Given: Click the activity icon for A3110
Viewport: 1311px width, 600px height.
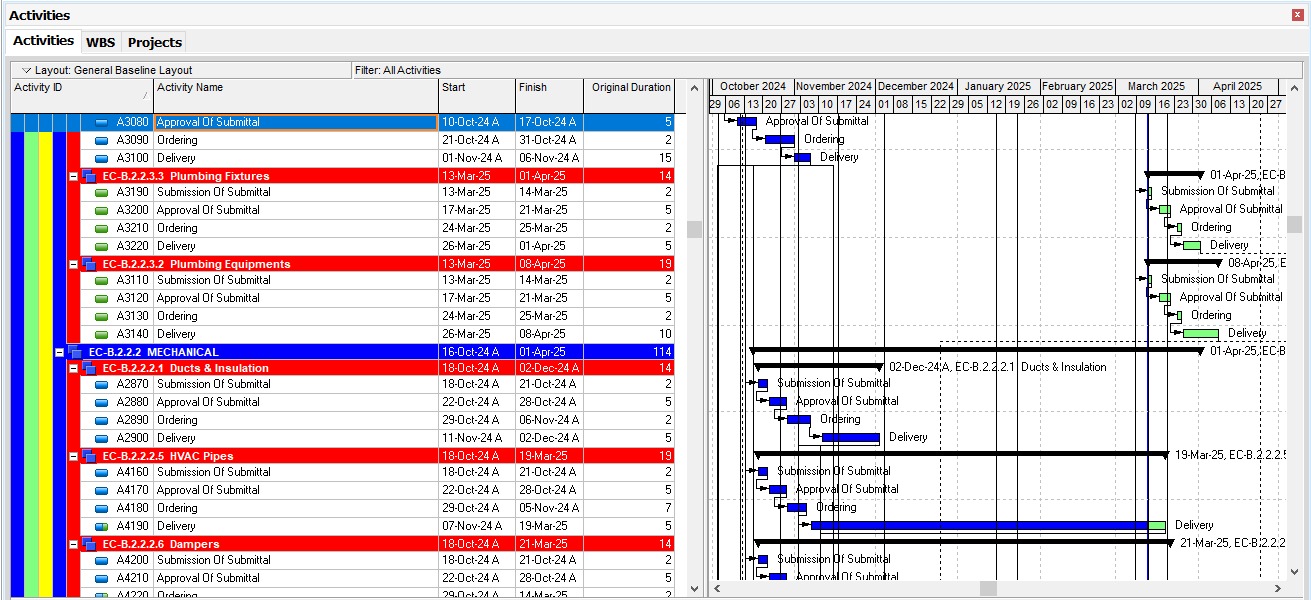Looking at the screenshot, I should (101, 280).
